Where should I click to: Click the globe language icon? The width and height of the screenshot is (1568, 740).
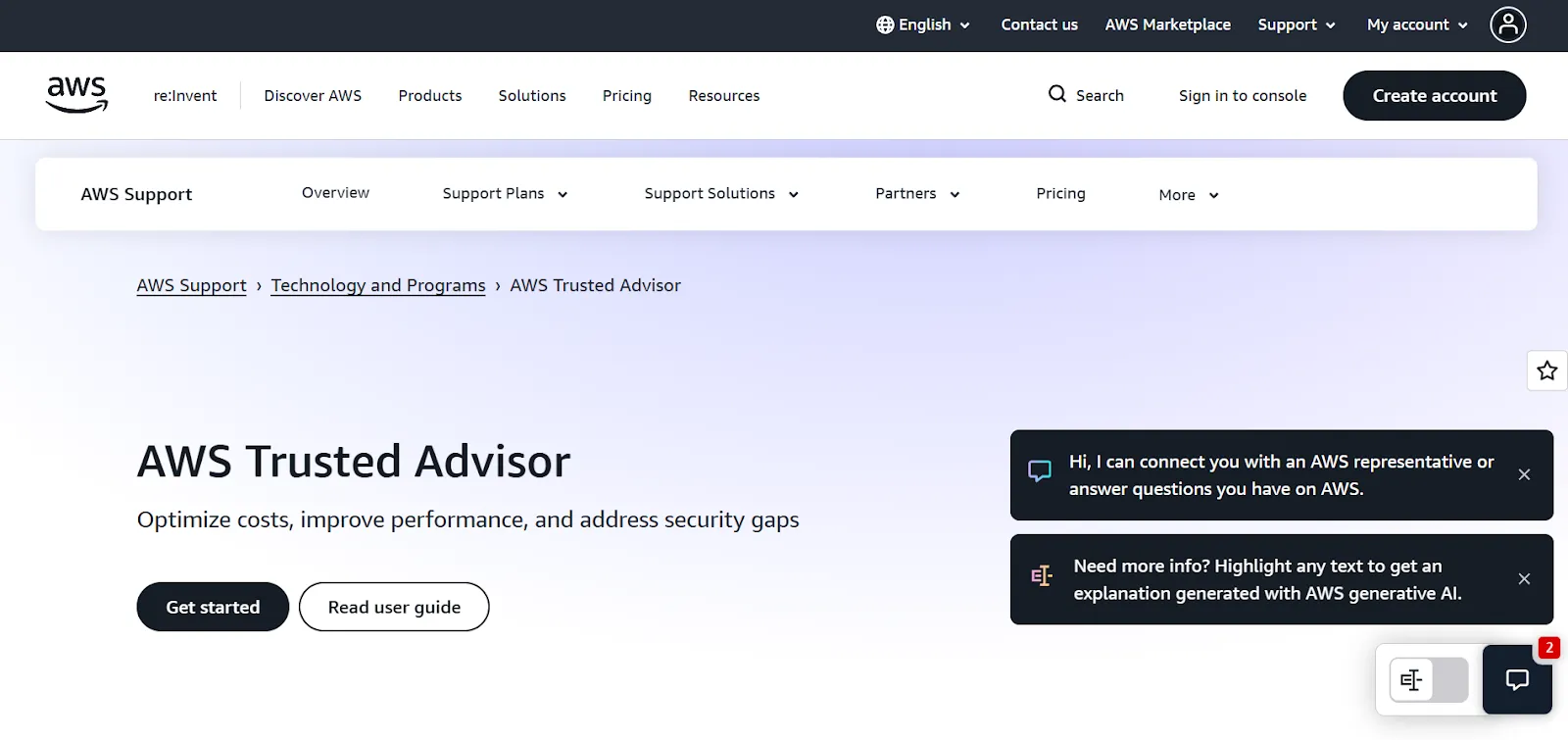(x=885, y=25)
